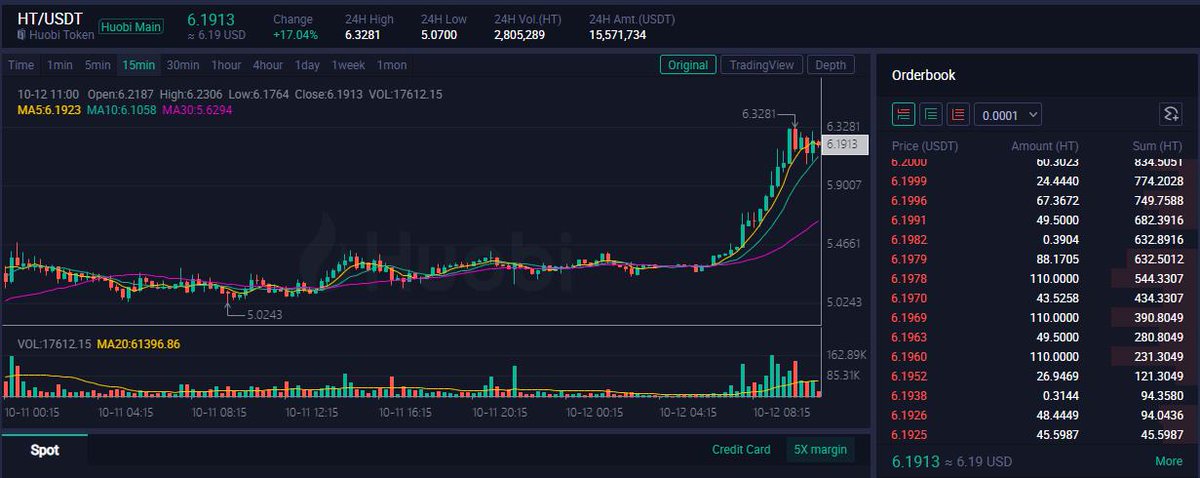
Task: Select the 6.1969 sell order price
Action: (908, 318)
